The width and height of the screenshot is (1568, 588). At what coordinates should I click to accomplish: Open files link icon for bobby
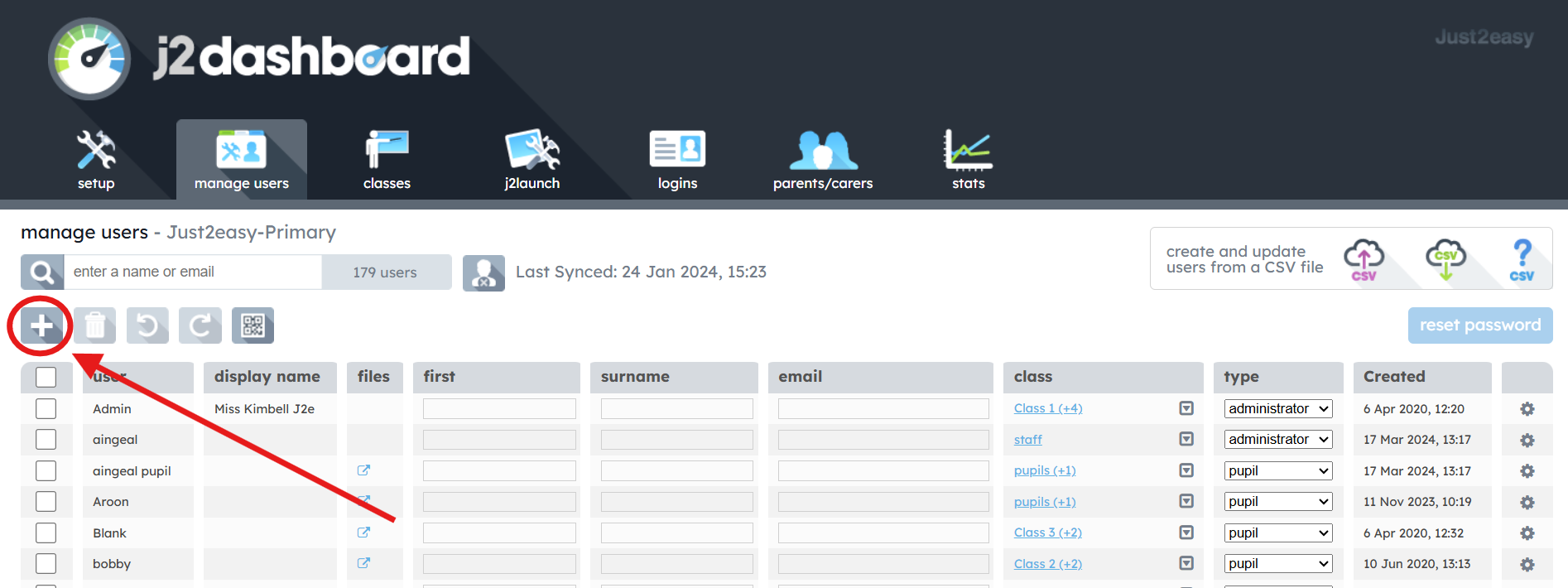(x=363, y=563)
